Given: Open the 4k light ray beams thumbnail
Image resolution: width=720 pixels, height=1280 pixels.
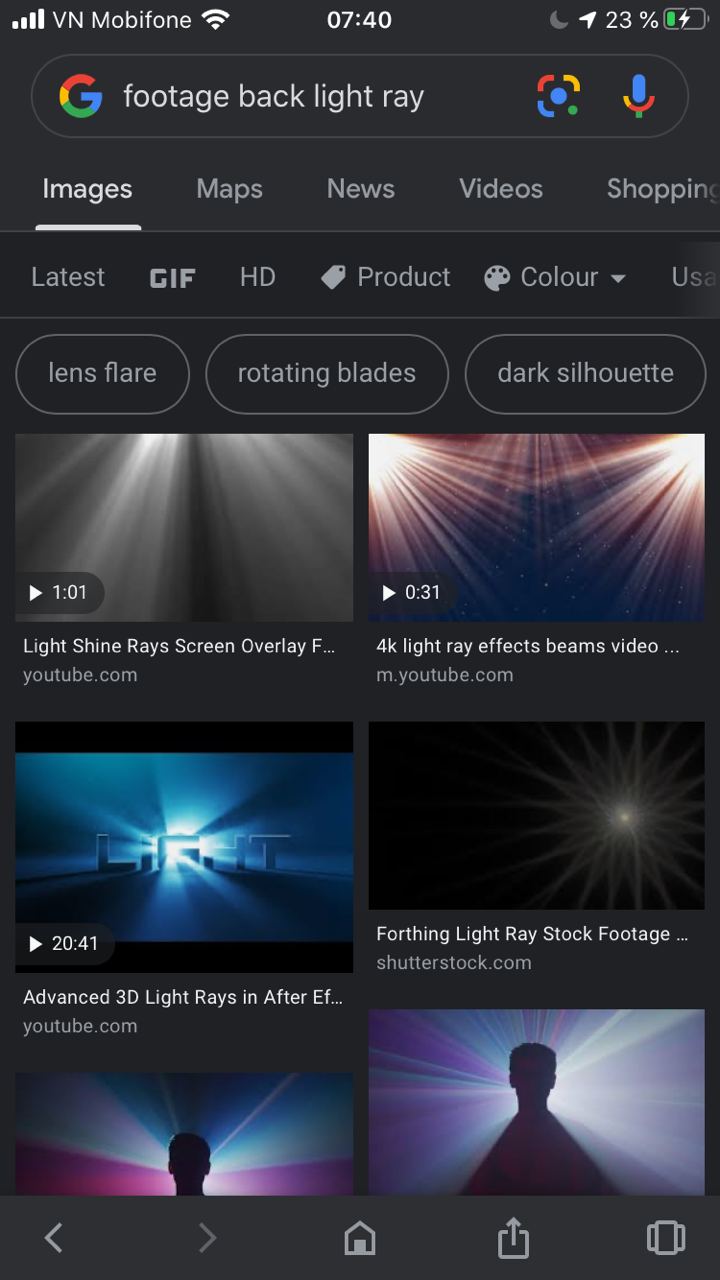Looking at the screenshot, I should click(x=537, y=527).
